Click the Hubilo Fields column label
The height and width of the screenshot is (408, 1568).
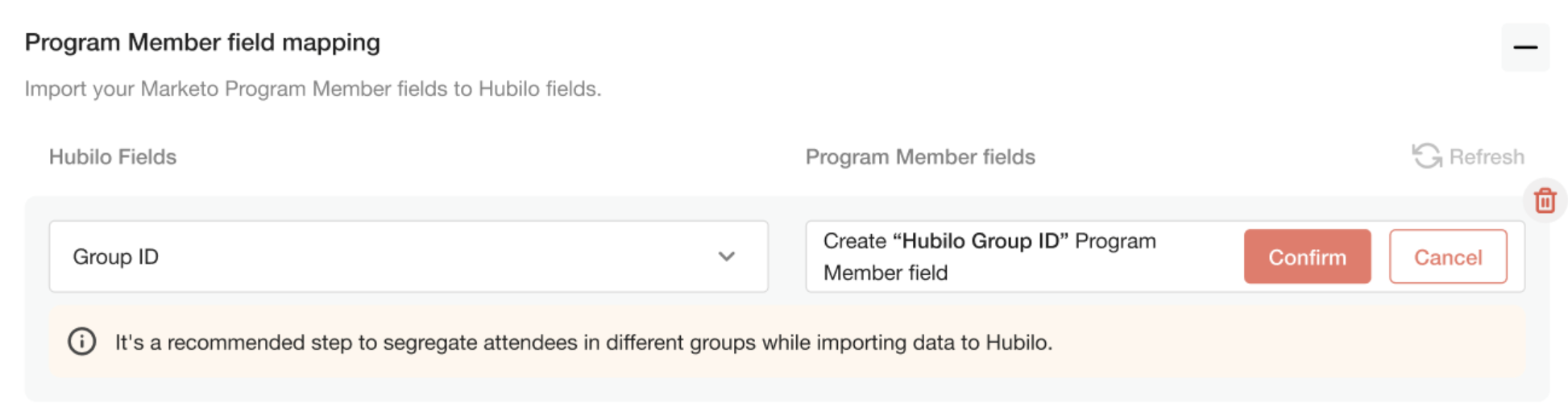[113, 156]
